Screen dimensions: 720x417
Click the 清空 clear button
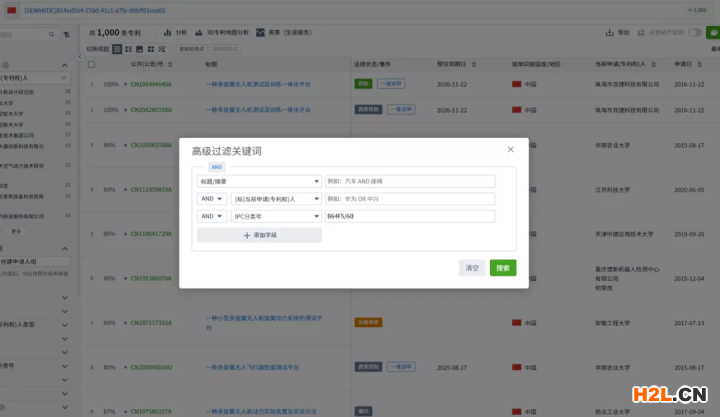tap(473, 268)
